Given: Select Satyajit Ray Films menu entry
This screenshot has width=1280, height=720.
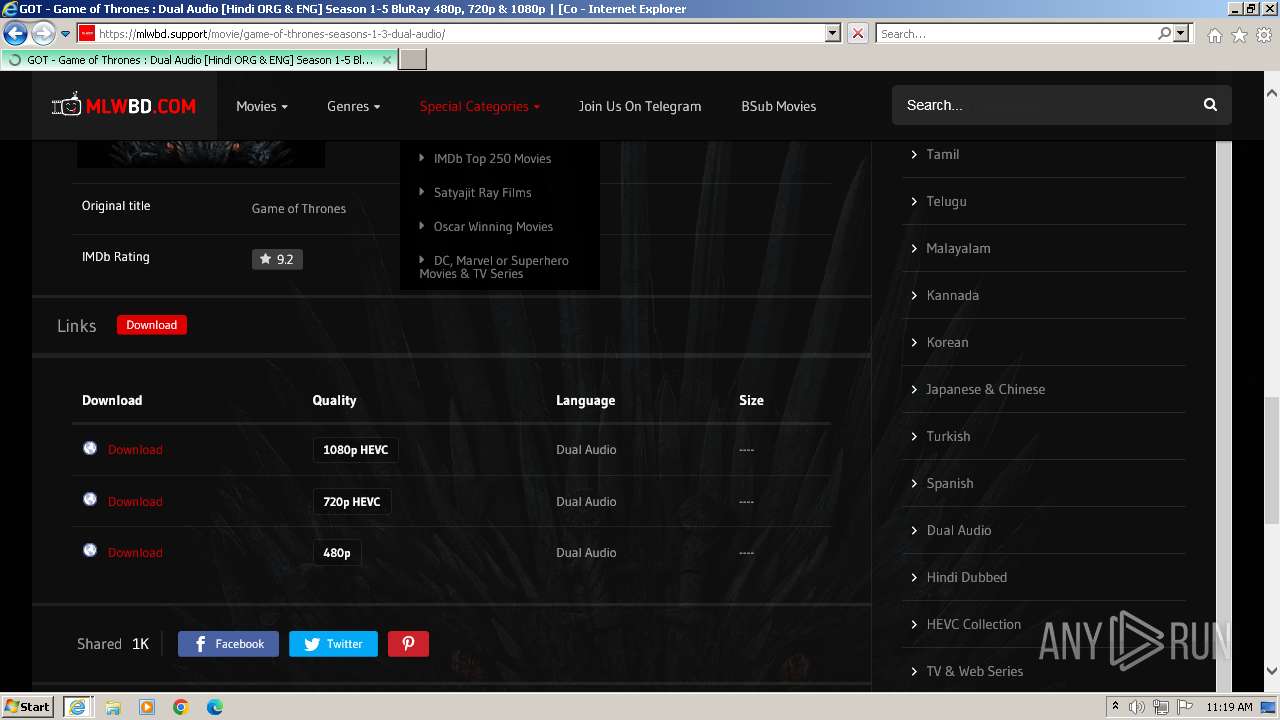Looking at the screenshot, I should click(x=482, y=192).
